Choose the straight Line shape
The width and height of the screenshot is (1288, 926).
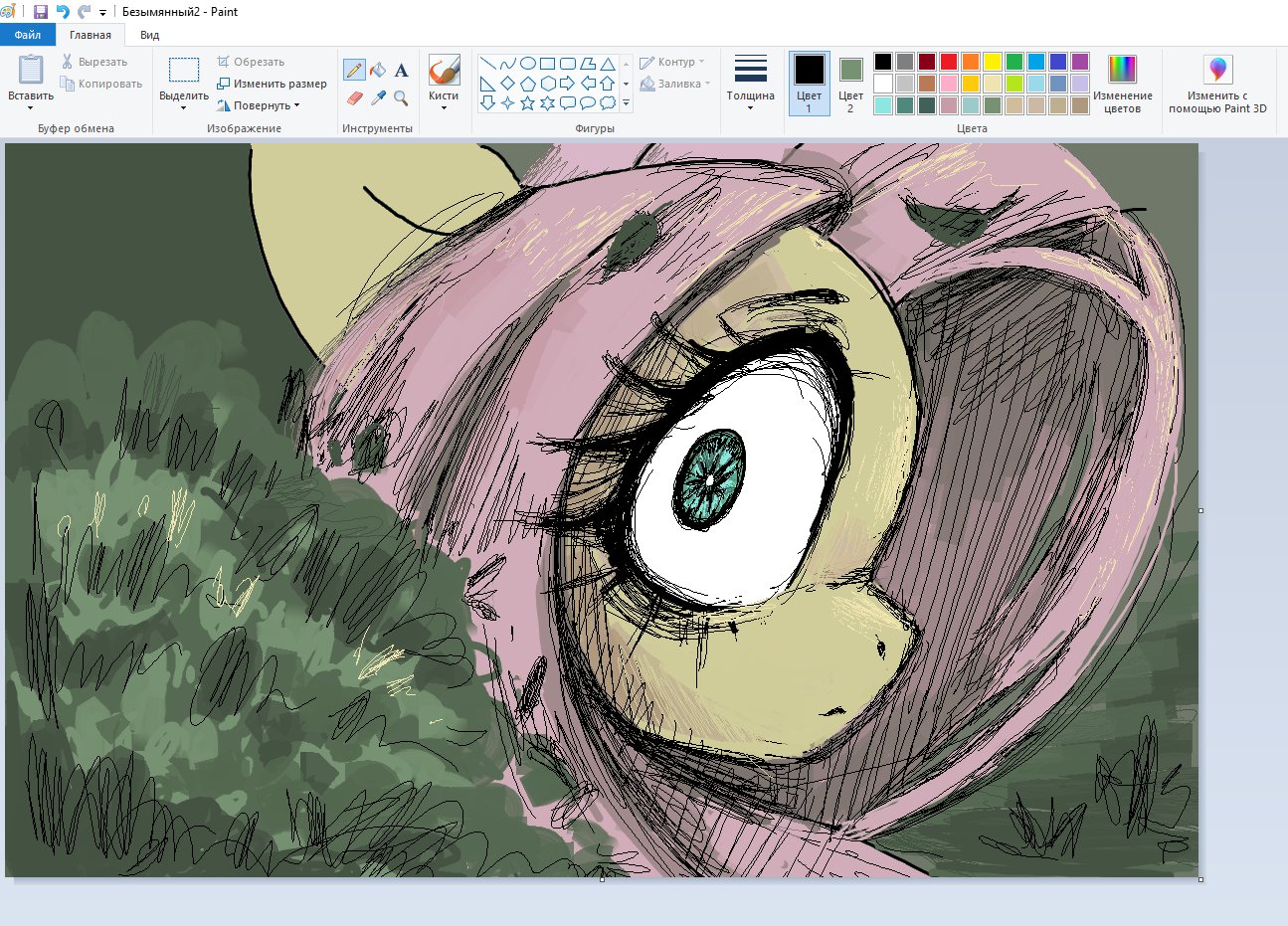click(487, 65)
